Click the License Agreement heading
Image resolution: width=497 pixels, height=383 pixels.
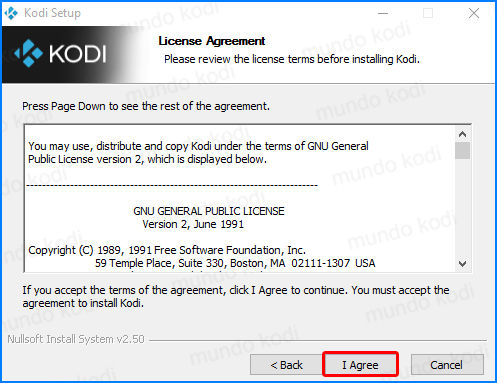212,41
